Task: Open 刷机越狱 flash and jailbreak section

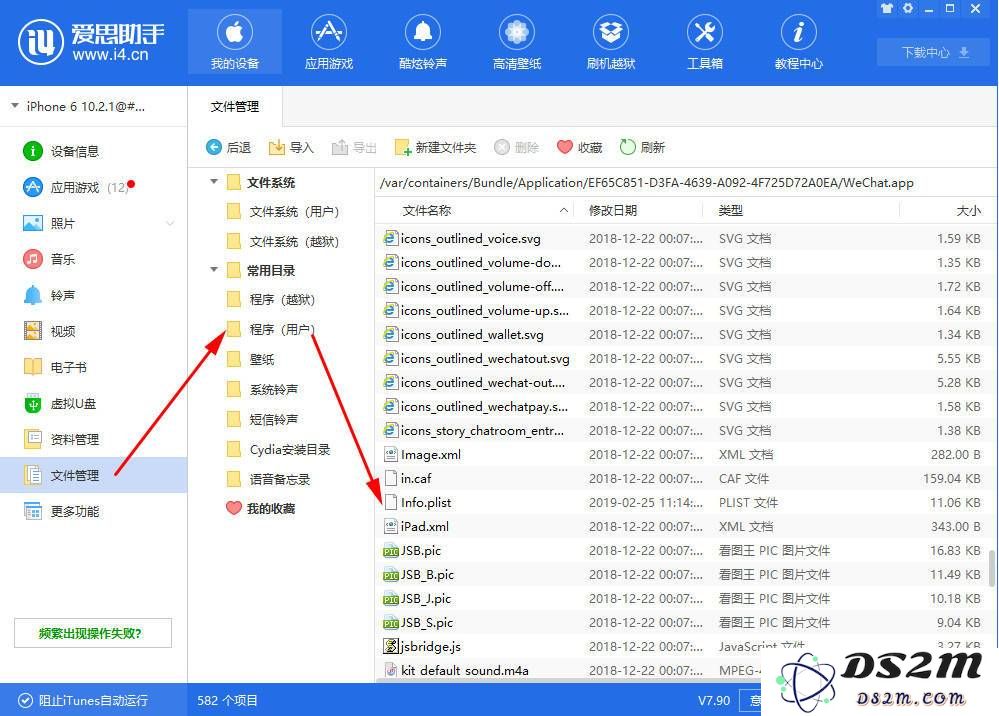Action: [x=611, y=42]
